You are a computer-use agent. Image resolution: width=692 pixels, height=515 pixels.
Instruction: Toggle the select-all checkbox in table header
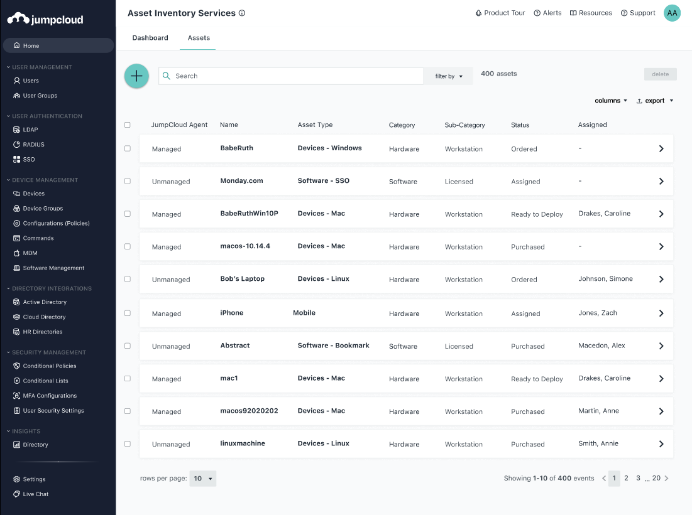(127, 125)
